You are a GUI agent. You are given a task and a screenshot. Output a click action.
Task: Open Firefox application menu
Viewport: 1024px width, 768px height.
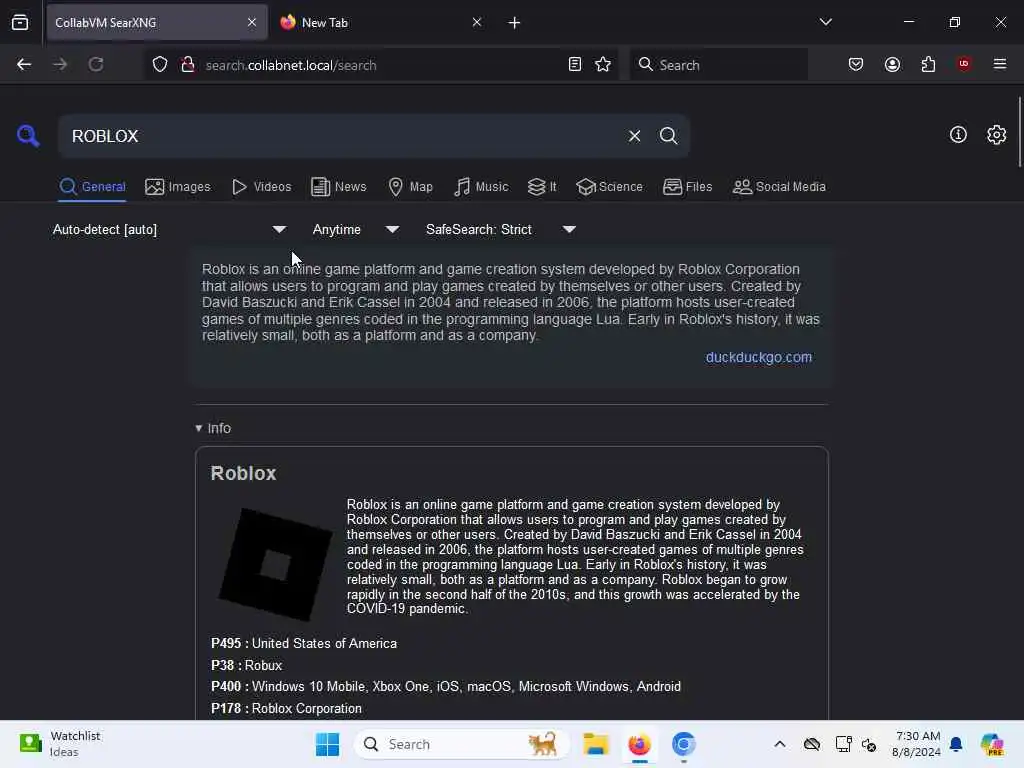click(999, 64)
